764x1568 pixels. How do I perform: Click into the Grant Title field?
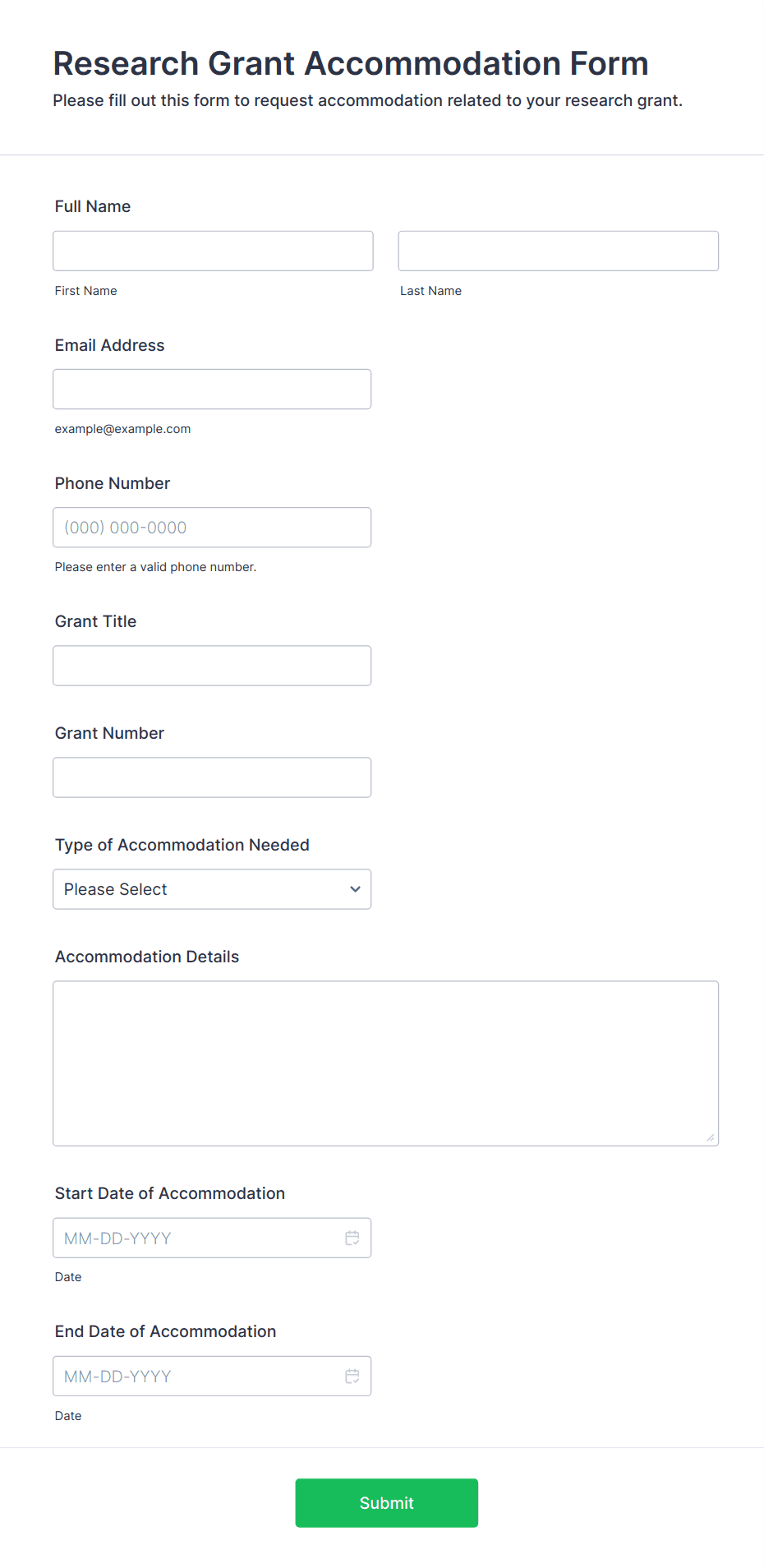tap(212, 666)
